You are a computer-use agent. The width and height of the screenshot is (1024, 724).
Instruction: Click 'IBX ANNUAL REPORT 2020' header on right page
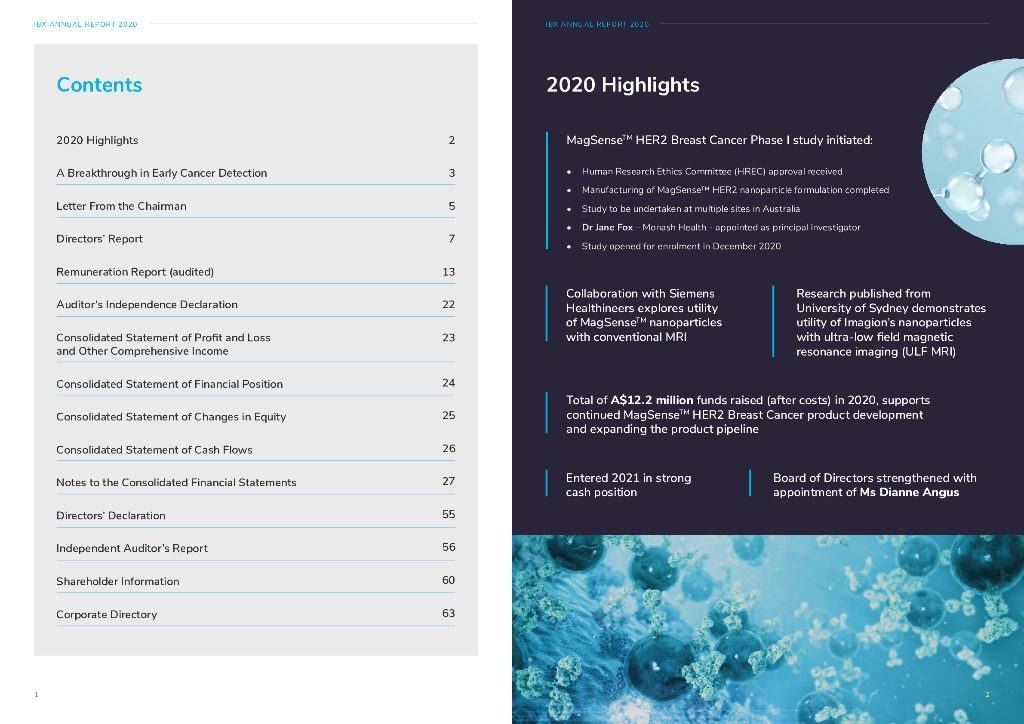(597, 24)
